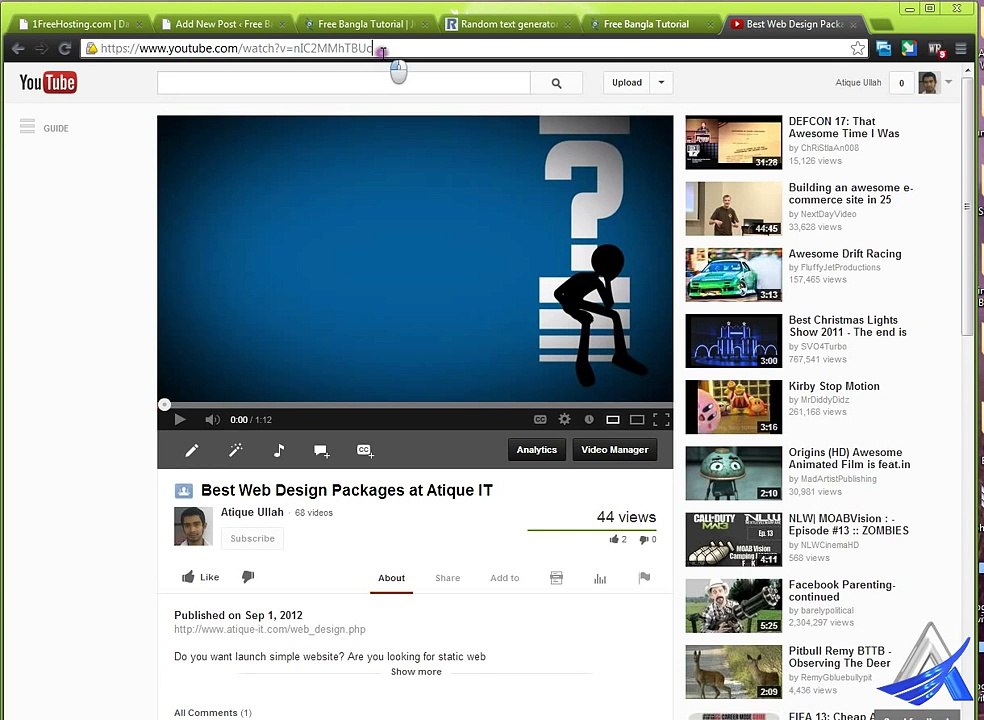Screen dimensions: 984x720
Task: Click the Like thumbs-up button
Action: [x=200, y=577]
